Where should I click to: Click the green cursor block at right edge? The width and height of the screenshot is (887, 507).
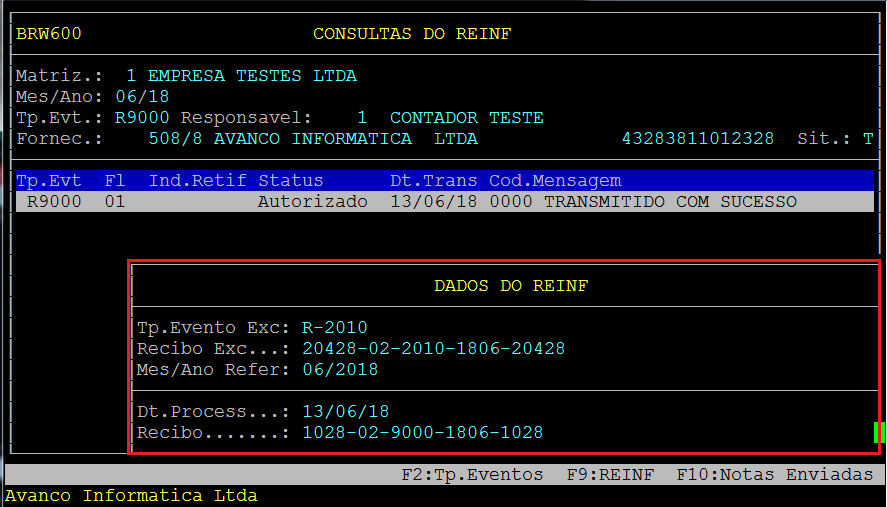coord(879,433)
